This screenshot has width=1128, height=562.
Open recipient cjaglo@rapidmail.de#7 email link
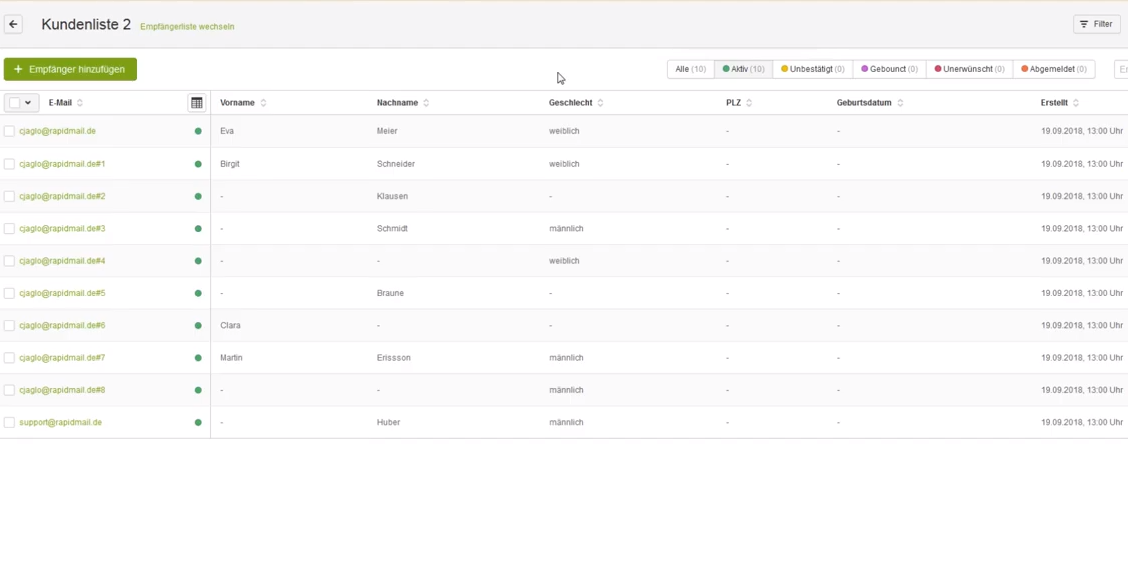click(62, 358)
